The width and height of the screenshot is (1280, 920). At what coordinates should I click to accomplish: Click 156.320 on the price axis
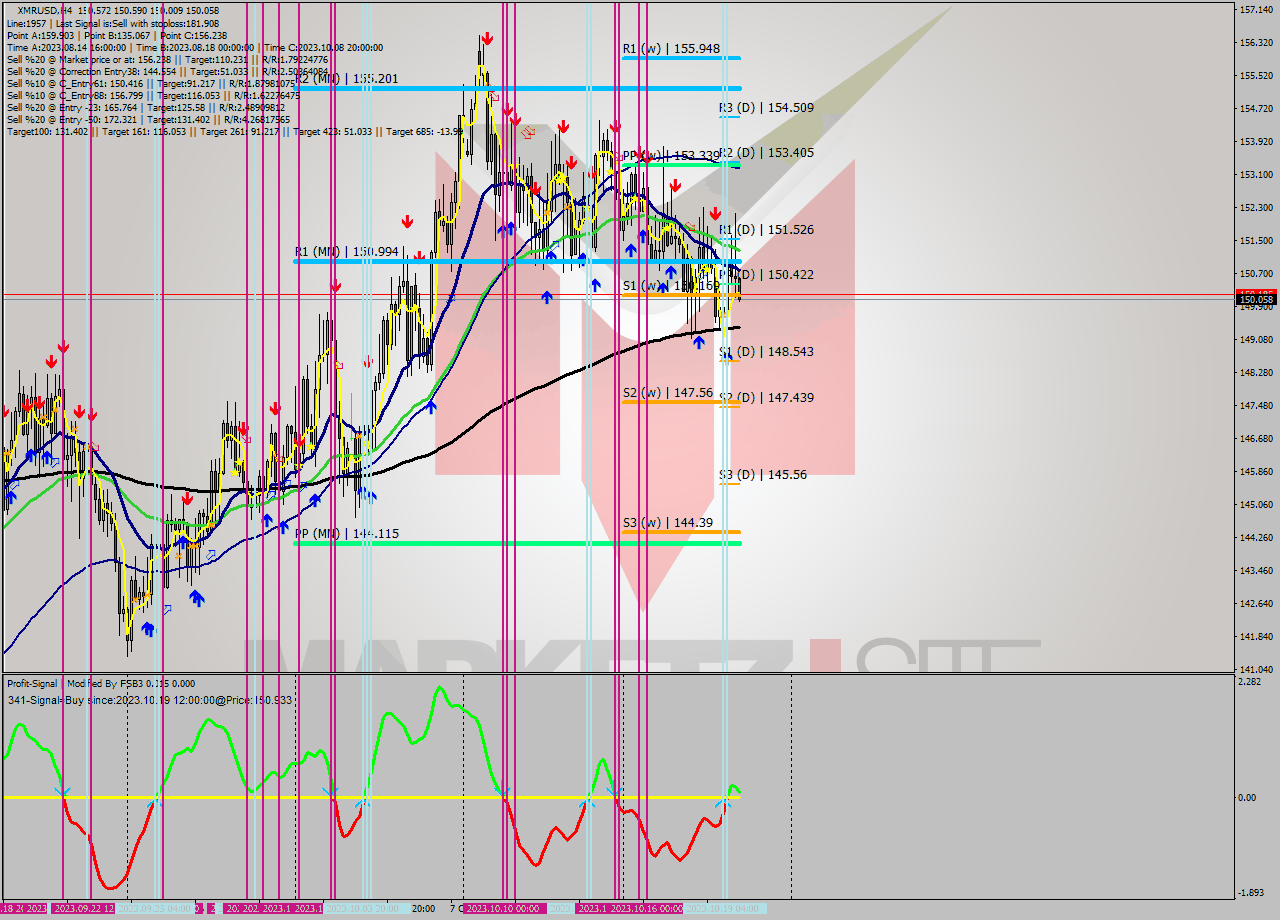coord(1255,42)
